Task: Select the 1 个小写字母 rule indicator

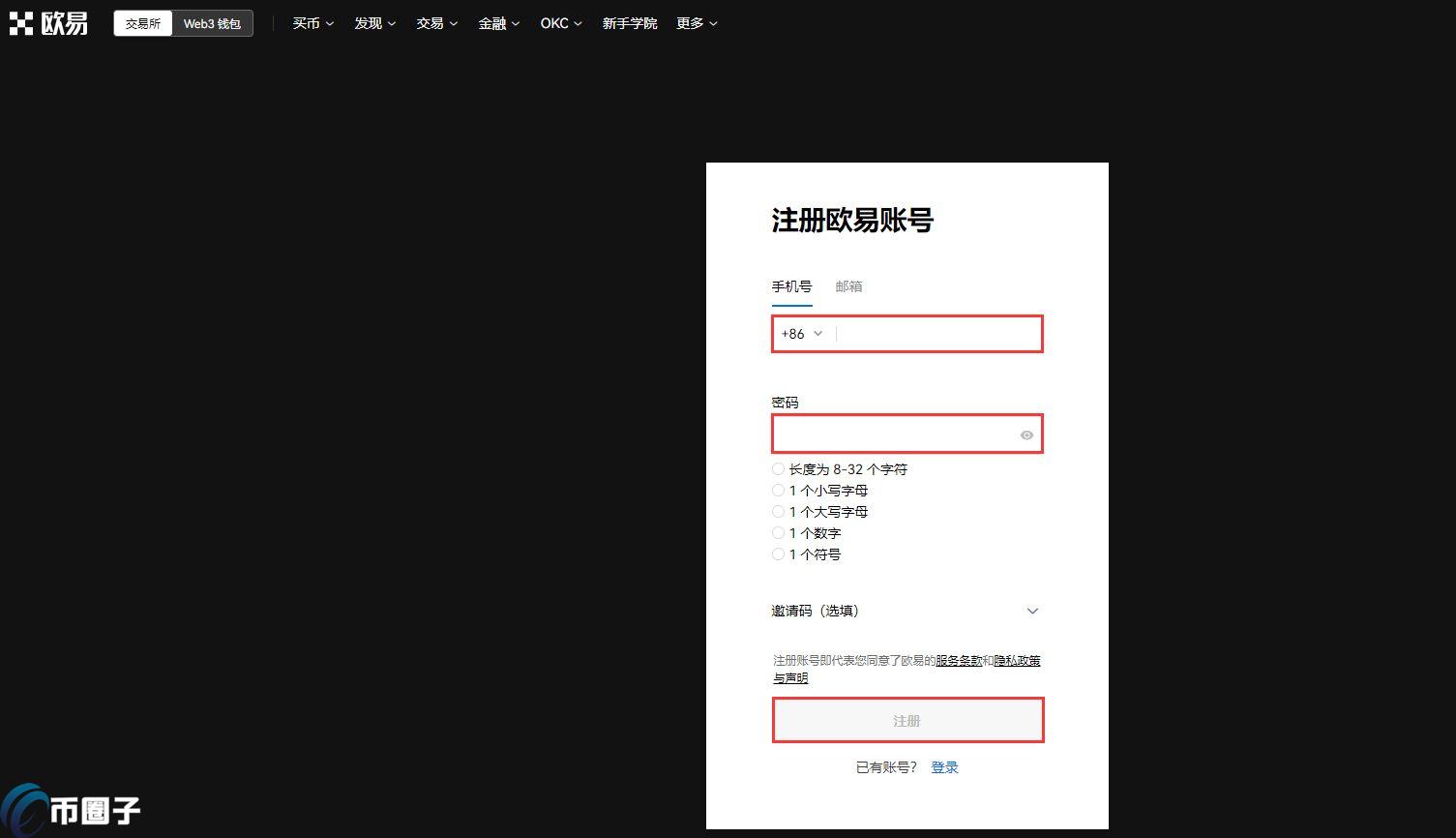Action: pos(778,490)
